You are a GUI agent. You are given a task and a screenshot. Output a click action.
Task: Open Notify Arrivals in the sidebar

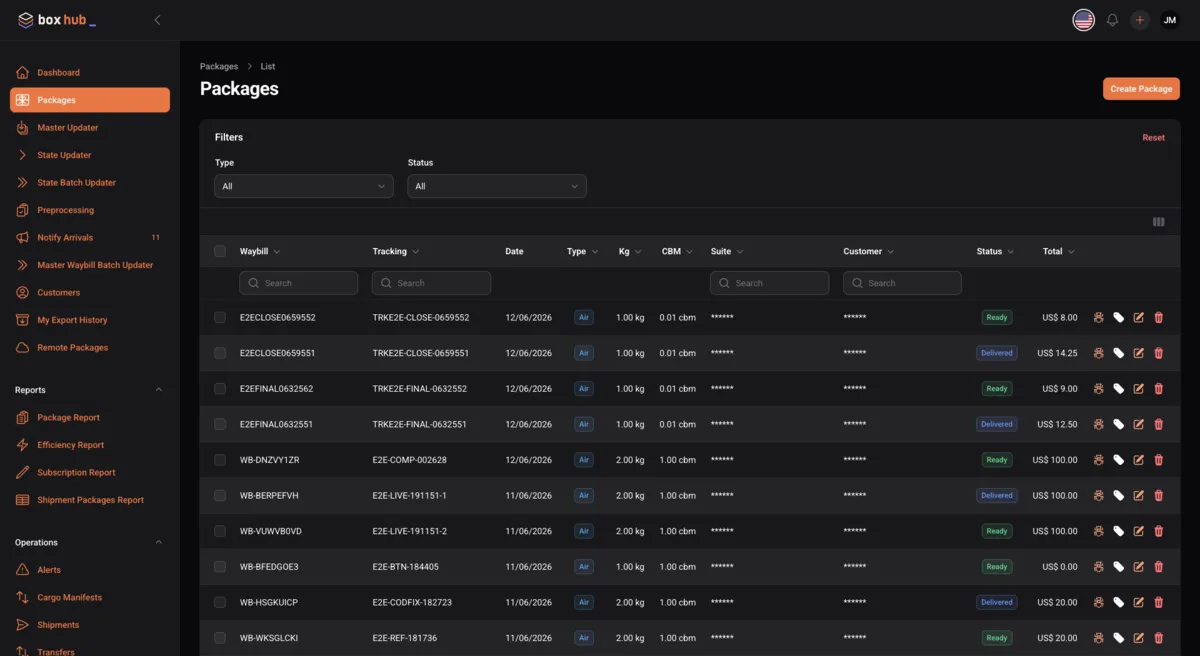pyautogui.click(x=90, y=237)
